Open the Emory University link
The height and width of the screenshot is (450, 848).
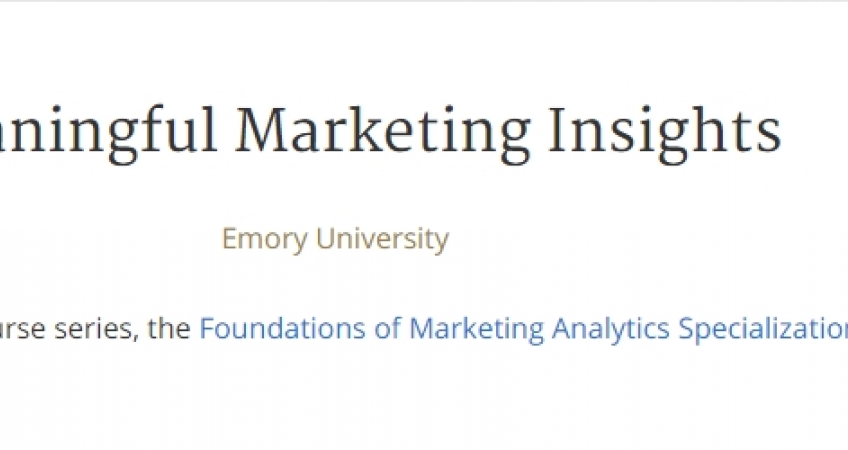pyautogui.click(x=335, y=240)
